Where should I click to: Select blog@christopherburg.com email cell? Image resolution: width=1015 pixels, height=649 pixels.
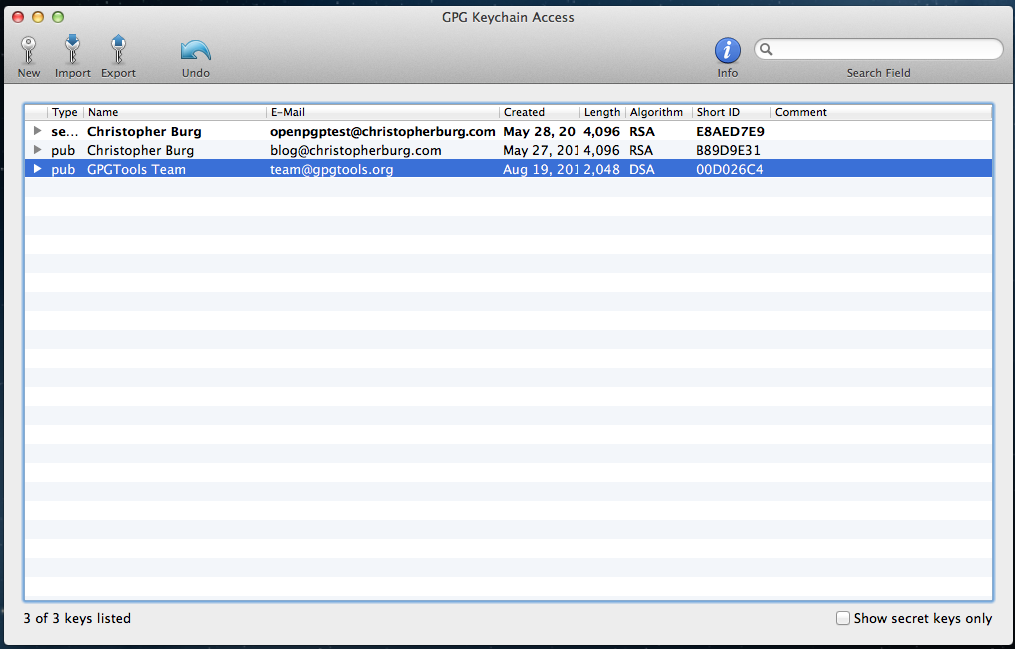[x=355, y=150]
